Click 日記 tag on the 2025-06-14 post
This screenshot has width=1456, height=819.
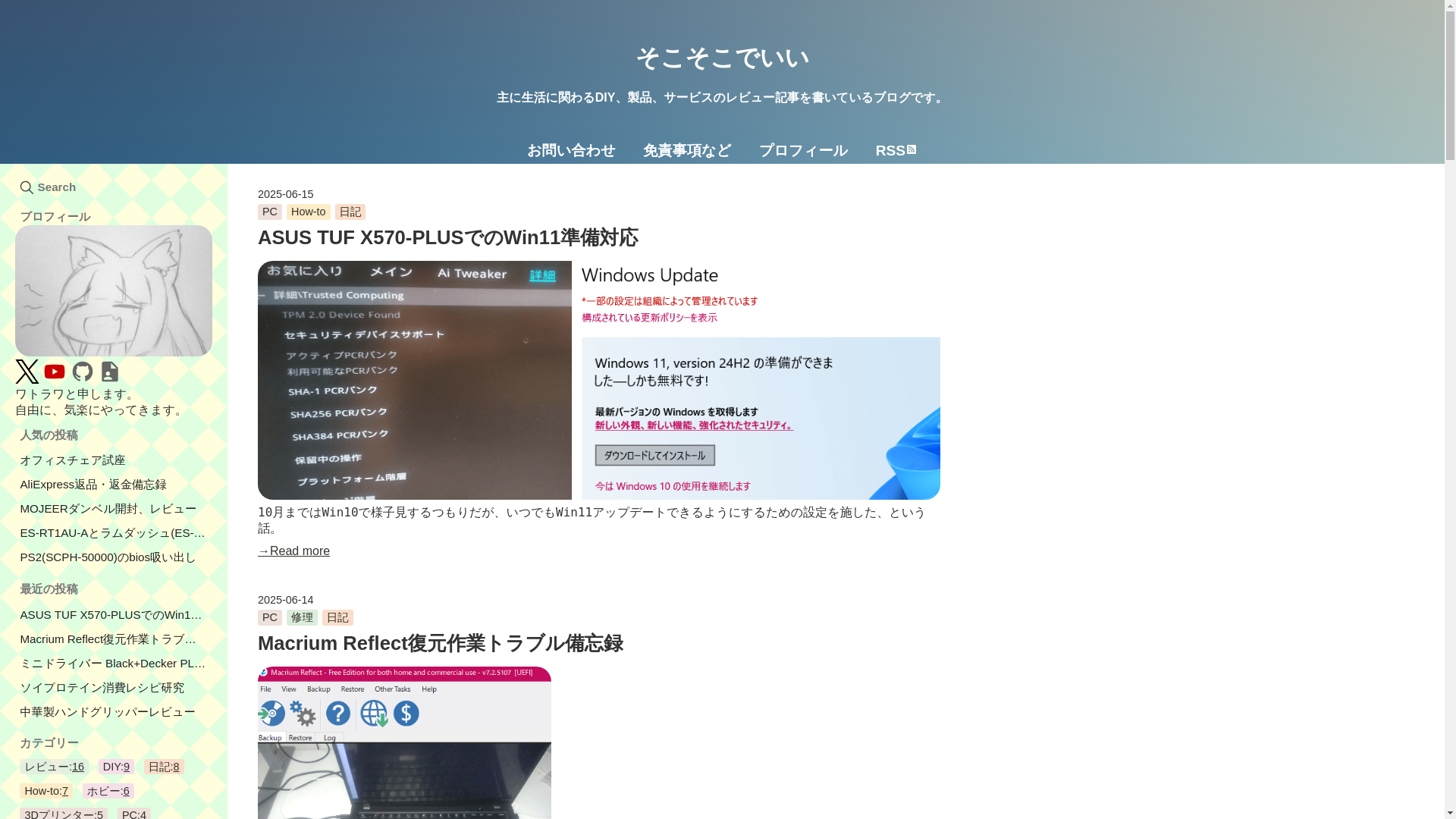click(337, 617)
